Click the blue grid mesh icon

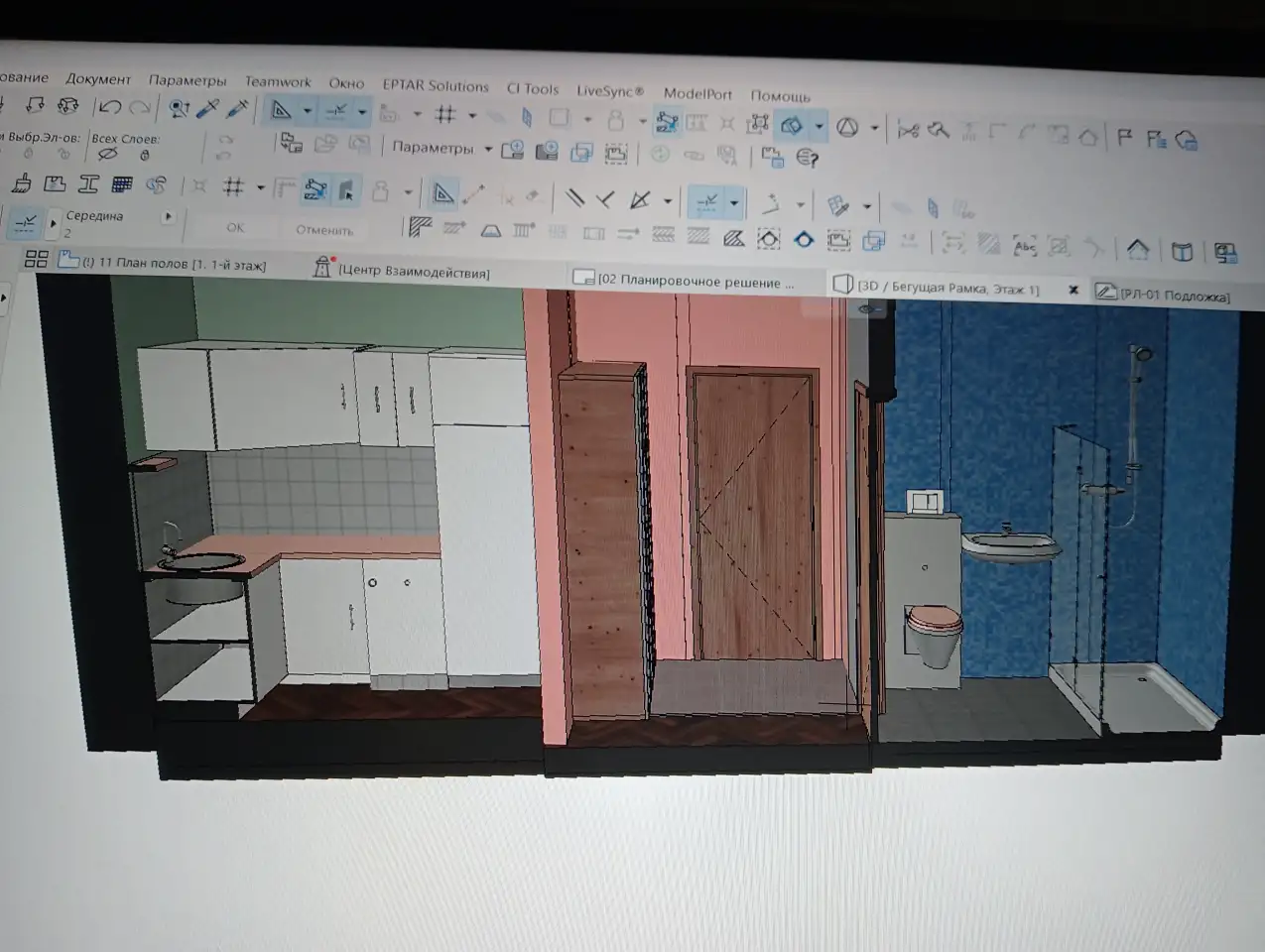[x=122, y=184]
